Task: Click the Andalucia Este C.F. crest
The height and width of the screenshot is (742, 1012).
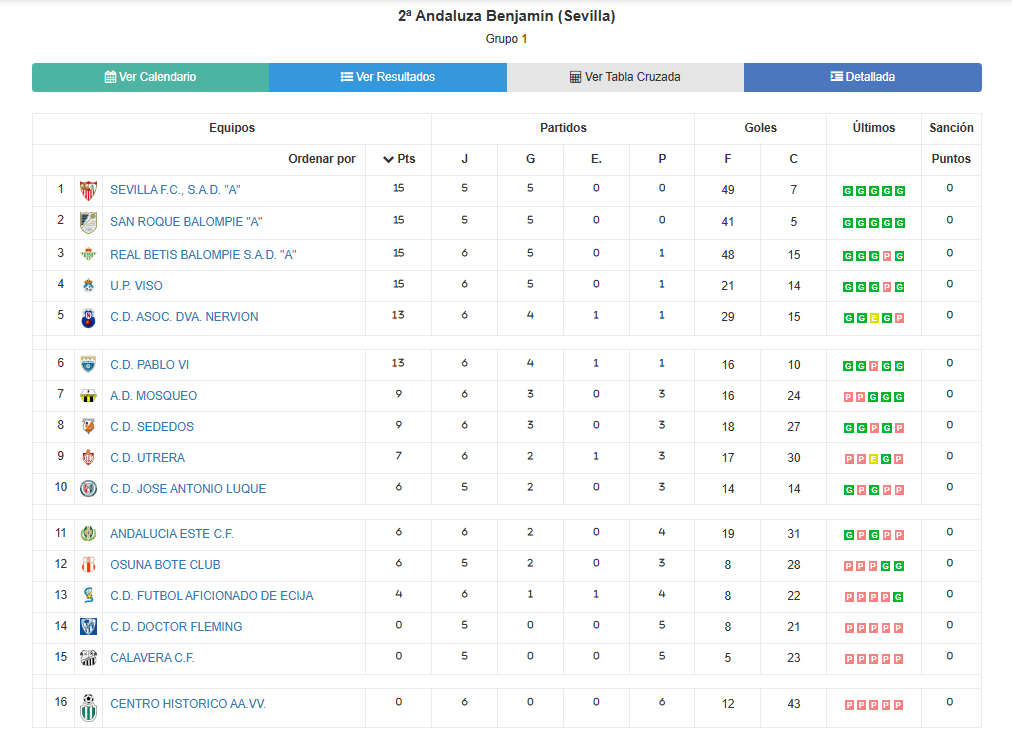Action: [x=88, y=534]
